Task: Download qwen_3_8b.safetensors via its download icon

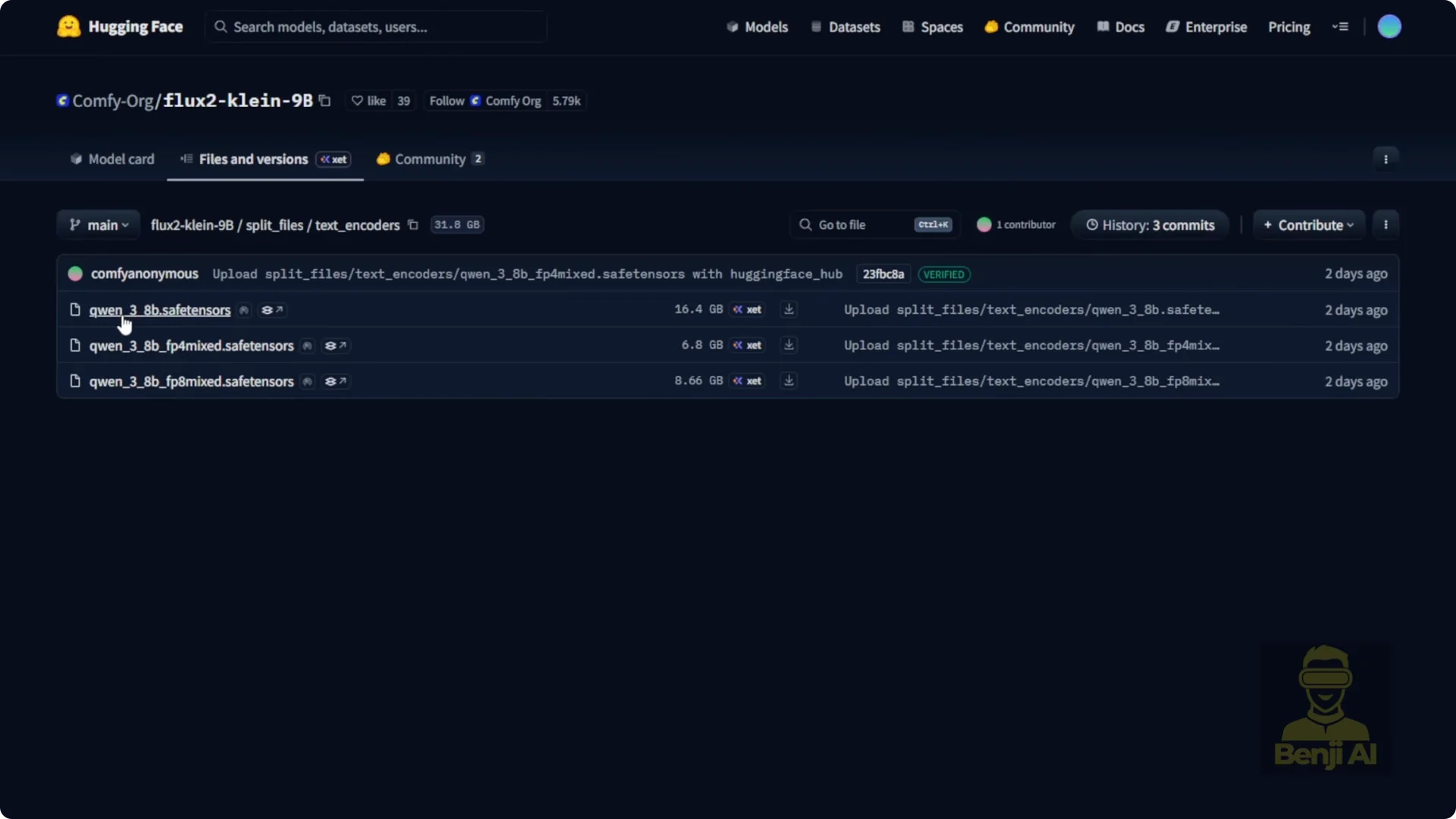Action: pos(789,309)
